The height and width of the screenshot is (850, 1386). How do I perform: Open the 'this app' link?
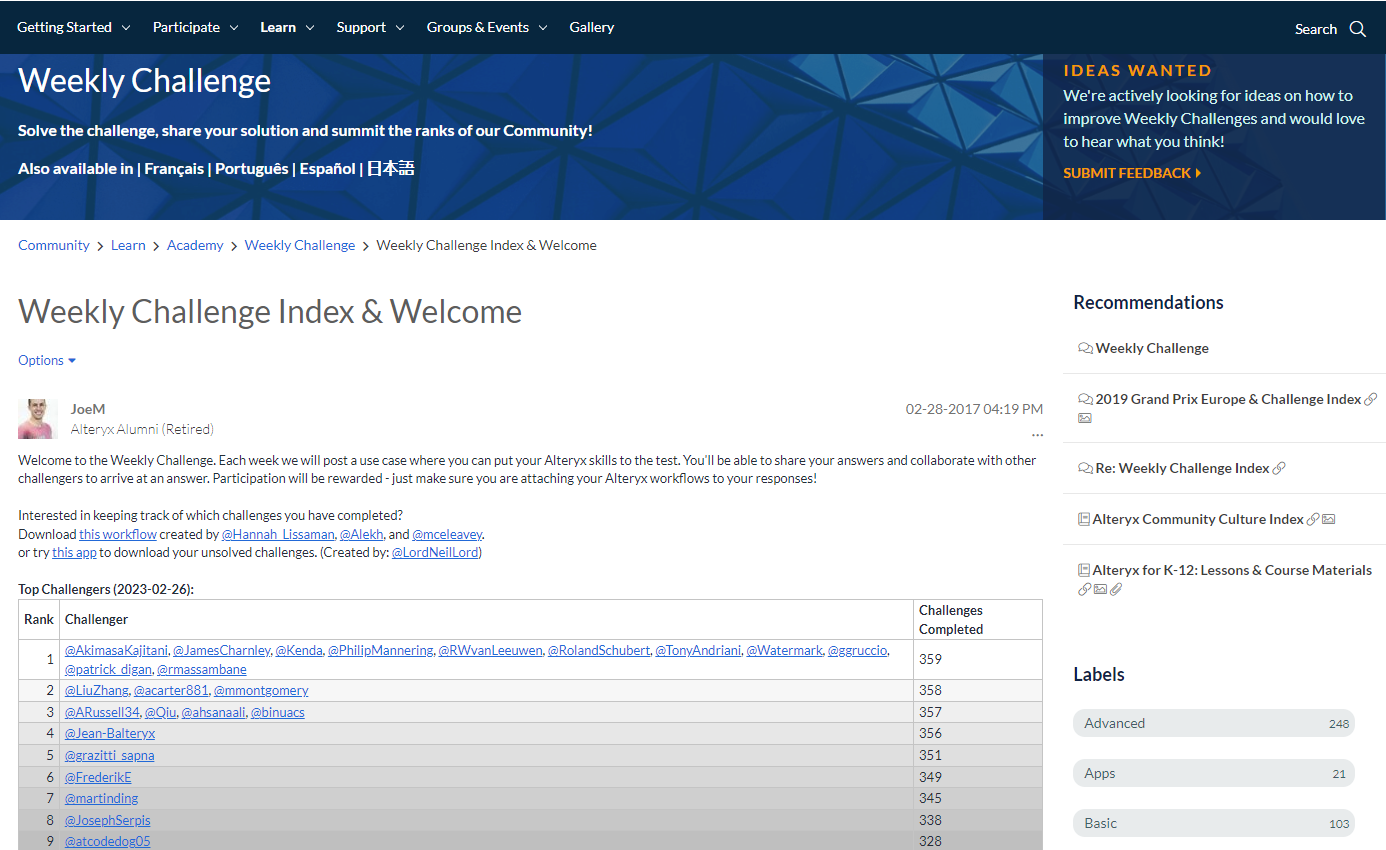74,552
